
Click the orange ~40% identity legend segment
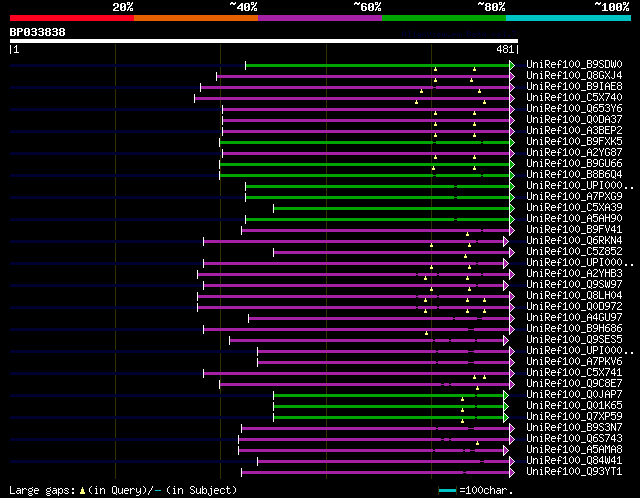point(196,18)
